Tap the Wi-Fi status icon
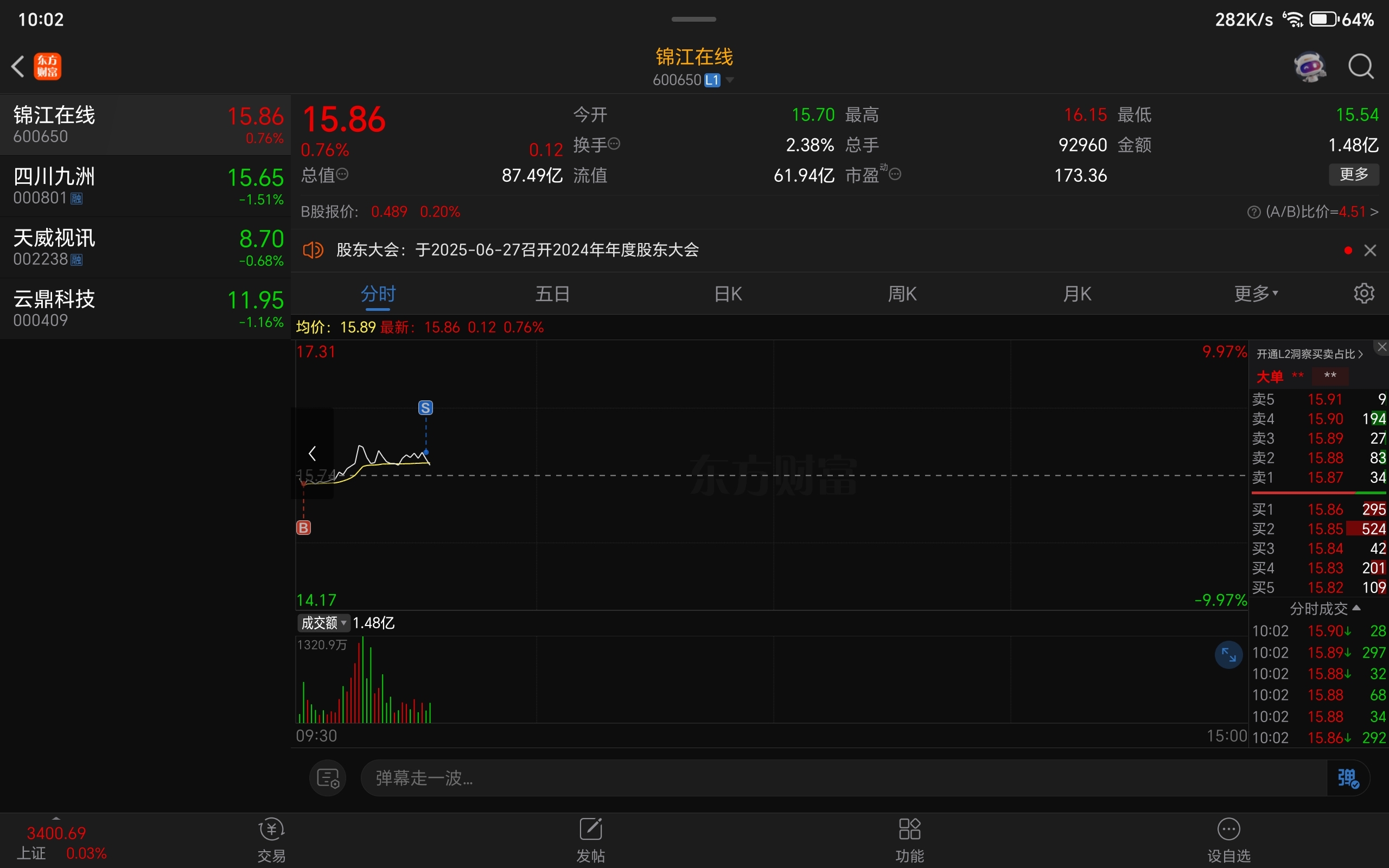 pos(1293,20)
